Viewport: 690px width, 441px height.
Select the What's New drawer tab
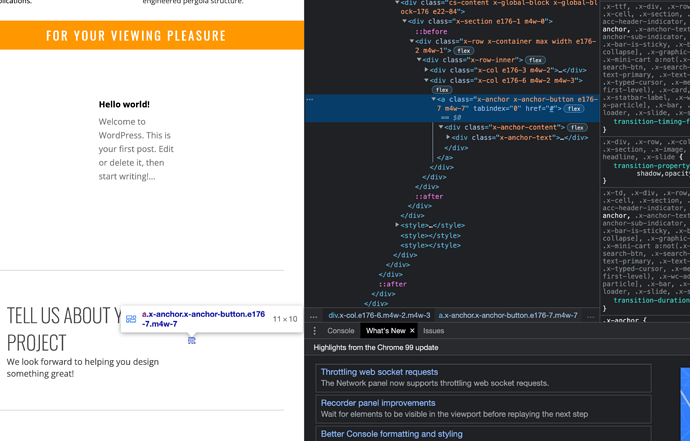coord(385,331)
